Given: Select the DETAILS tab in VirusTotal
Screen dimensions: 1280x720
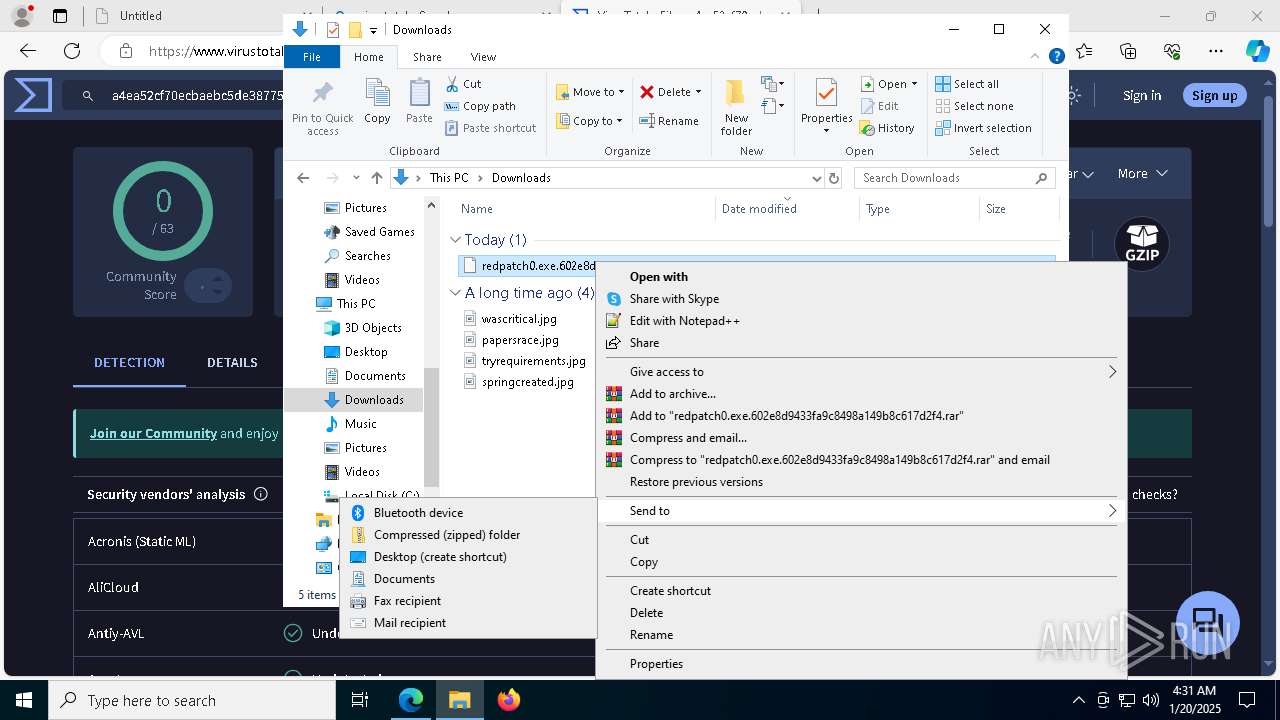Looking at the screenshot, I should pyautogui.click(x=232, y=362).
